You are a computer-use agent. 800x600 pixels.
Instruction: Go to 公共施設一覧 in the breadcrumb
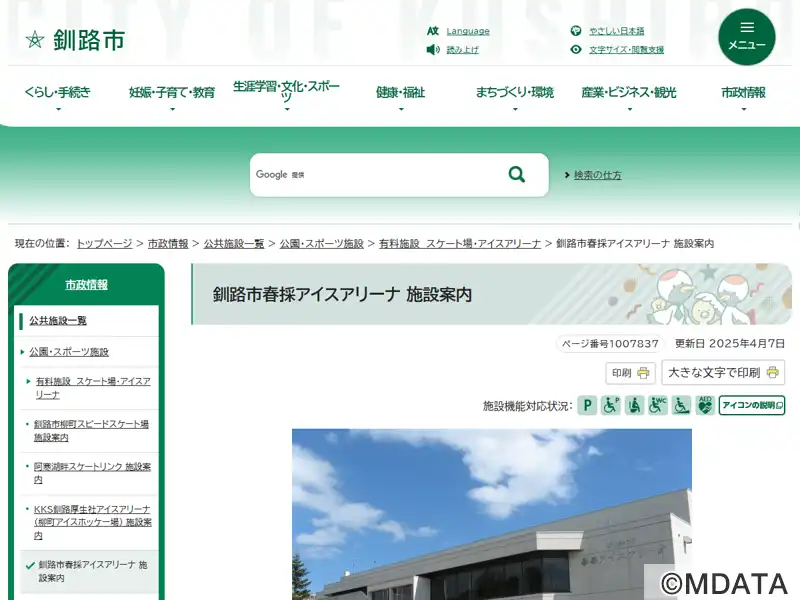tap(234, 243)
